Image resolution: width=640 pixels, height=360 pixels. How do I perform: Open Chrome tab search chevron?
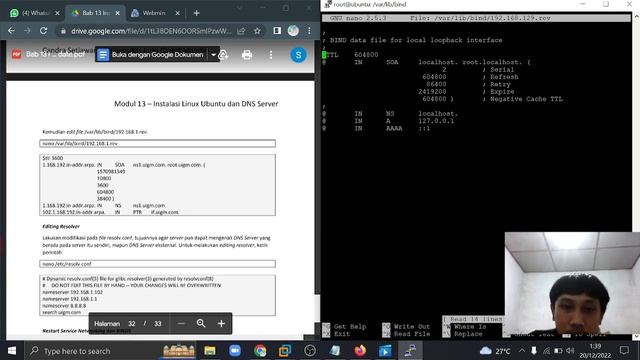(x=240, y=7)
